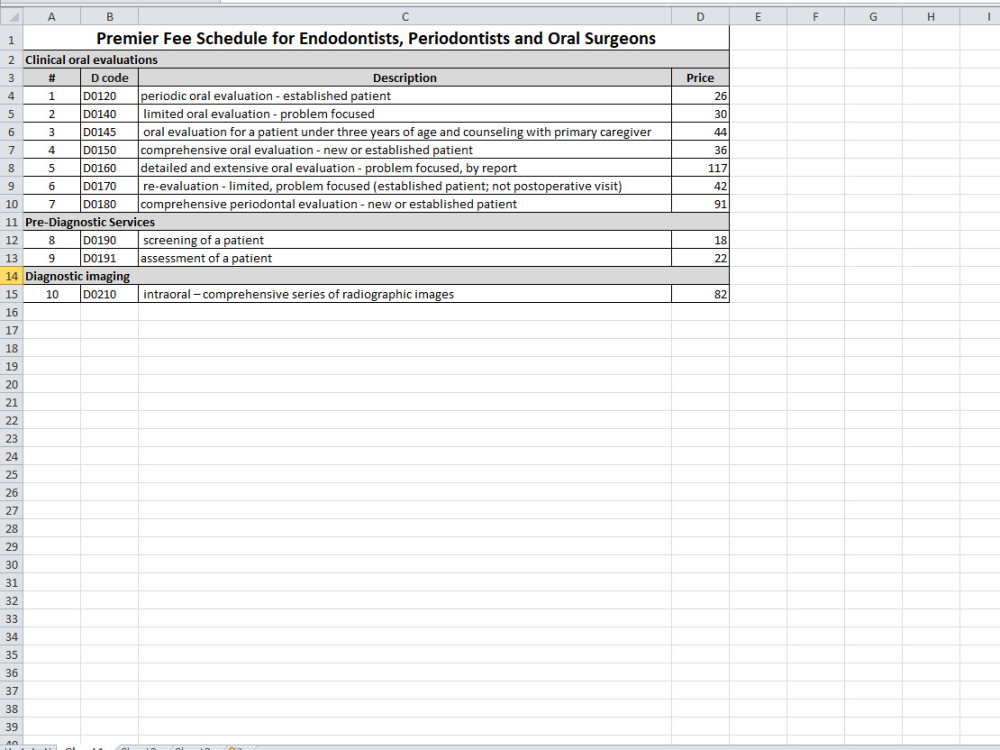Select the D0120 code cell
Screen dimensions: 1000x750
pyautogui.click(x=110, y=96)
